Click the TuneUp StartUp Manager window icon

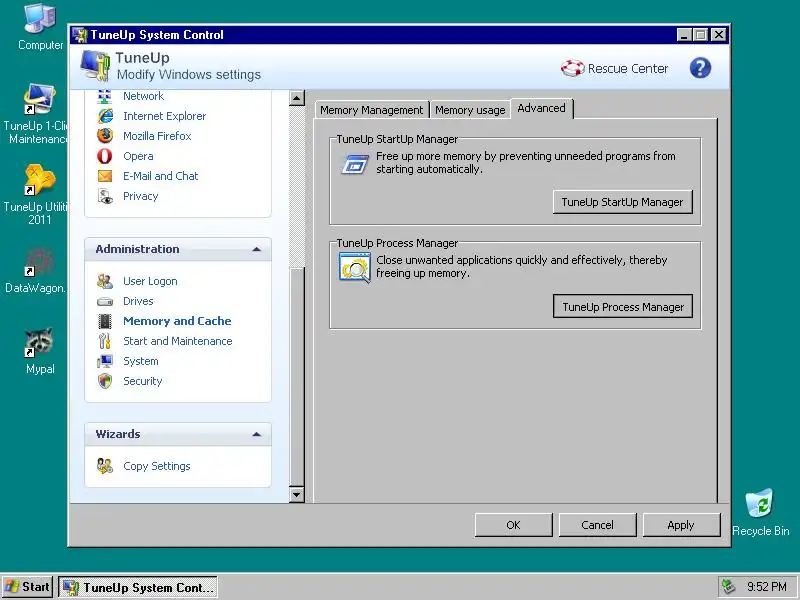[355, 164]
